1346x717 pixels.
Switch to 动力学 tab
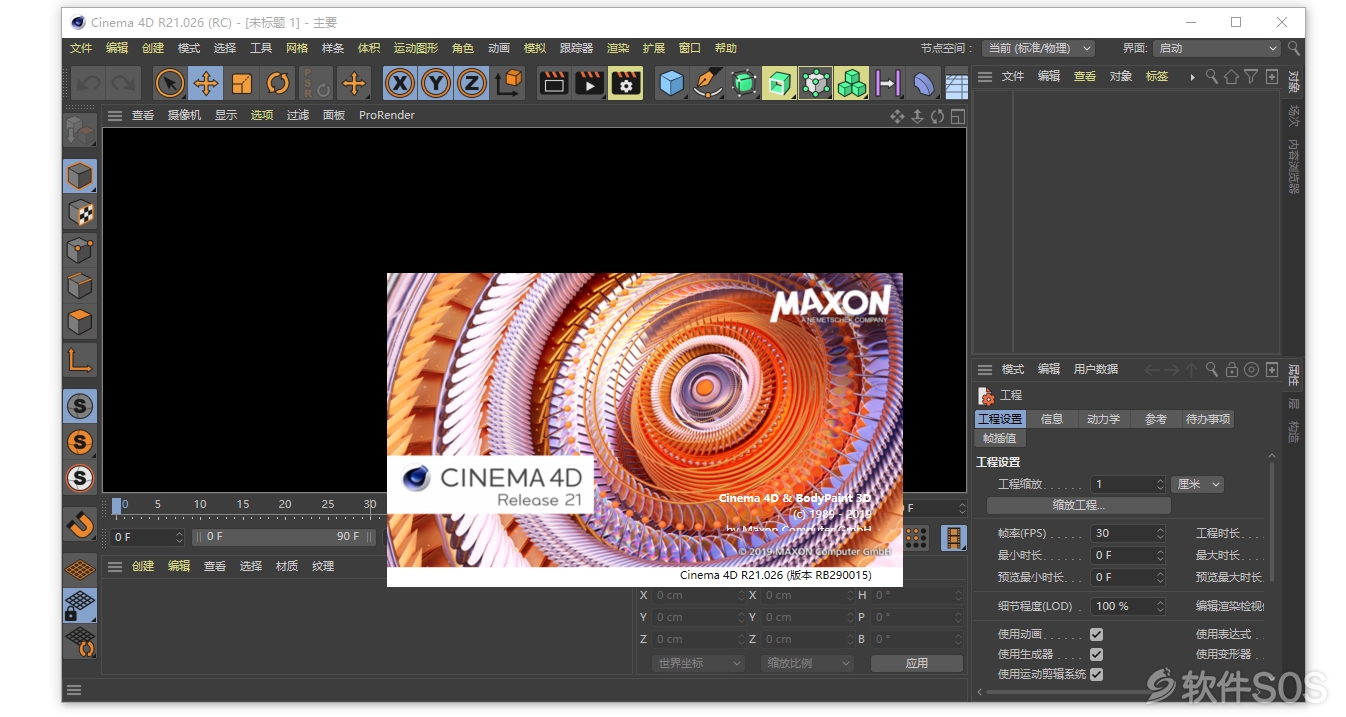[1103, 419]
